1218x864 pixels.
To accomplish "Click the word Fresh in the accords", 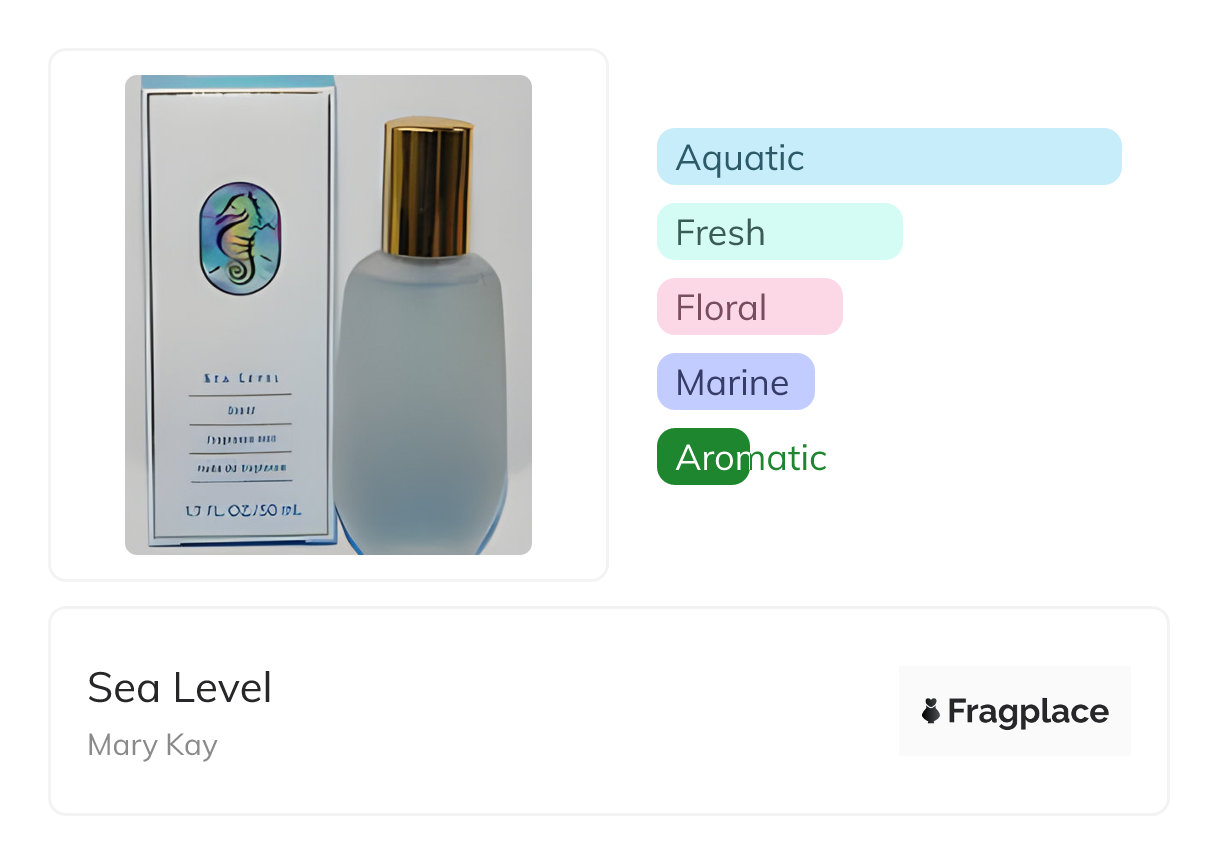I will click(x=720, y=233).
